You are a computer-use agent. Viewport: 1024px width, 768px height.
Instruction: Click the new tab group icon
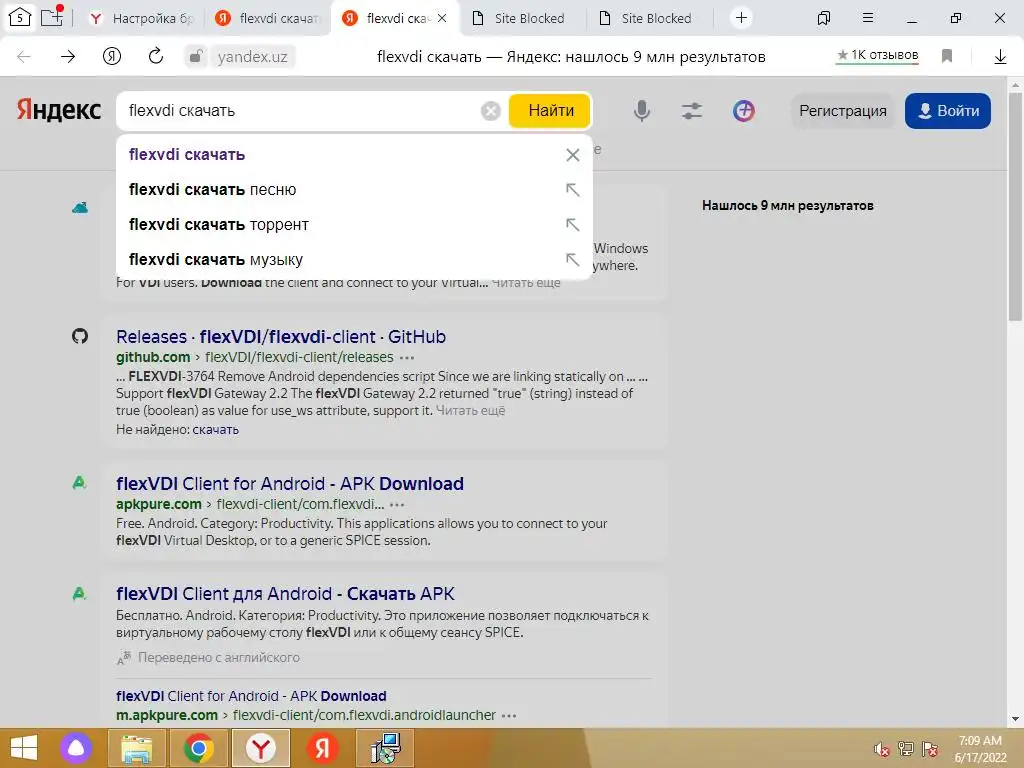[52, 16]
